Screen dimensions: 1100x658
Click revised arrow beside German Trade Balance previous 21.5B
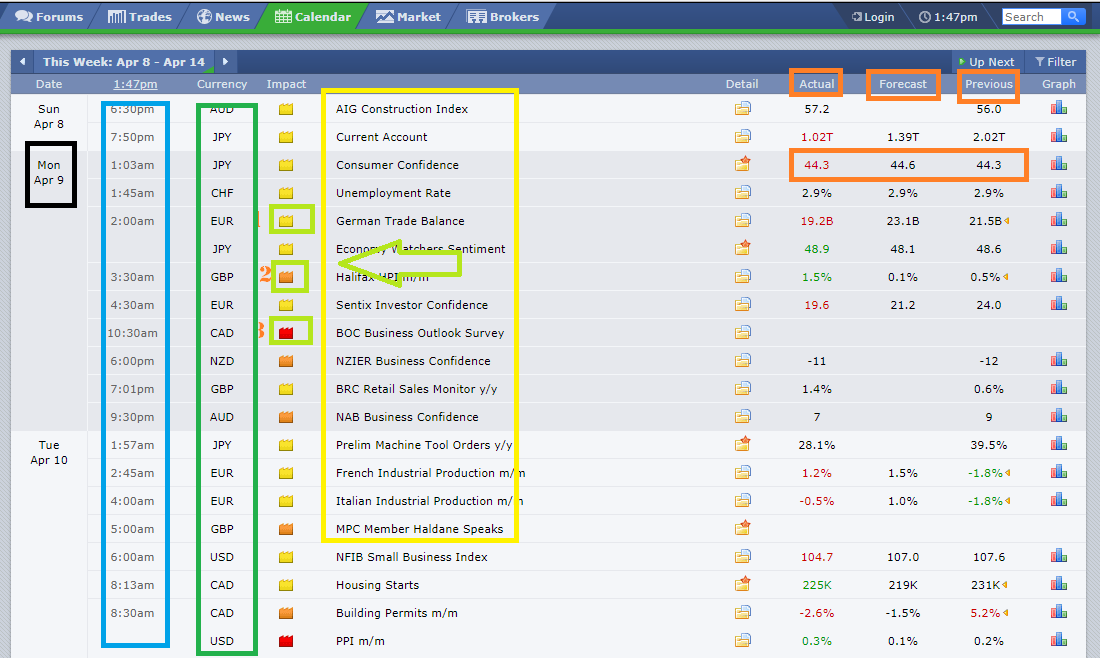coord(1007,221)
